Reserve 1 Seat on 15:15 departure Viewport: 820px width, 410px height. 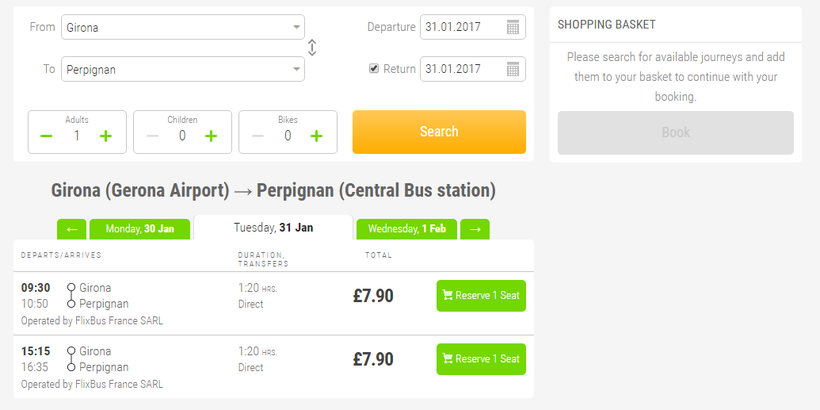click(481, 359)
